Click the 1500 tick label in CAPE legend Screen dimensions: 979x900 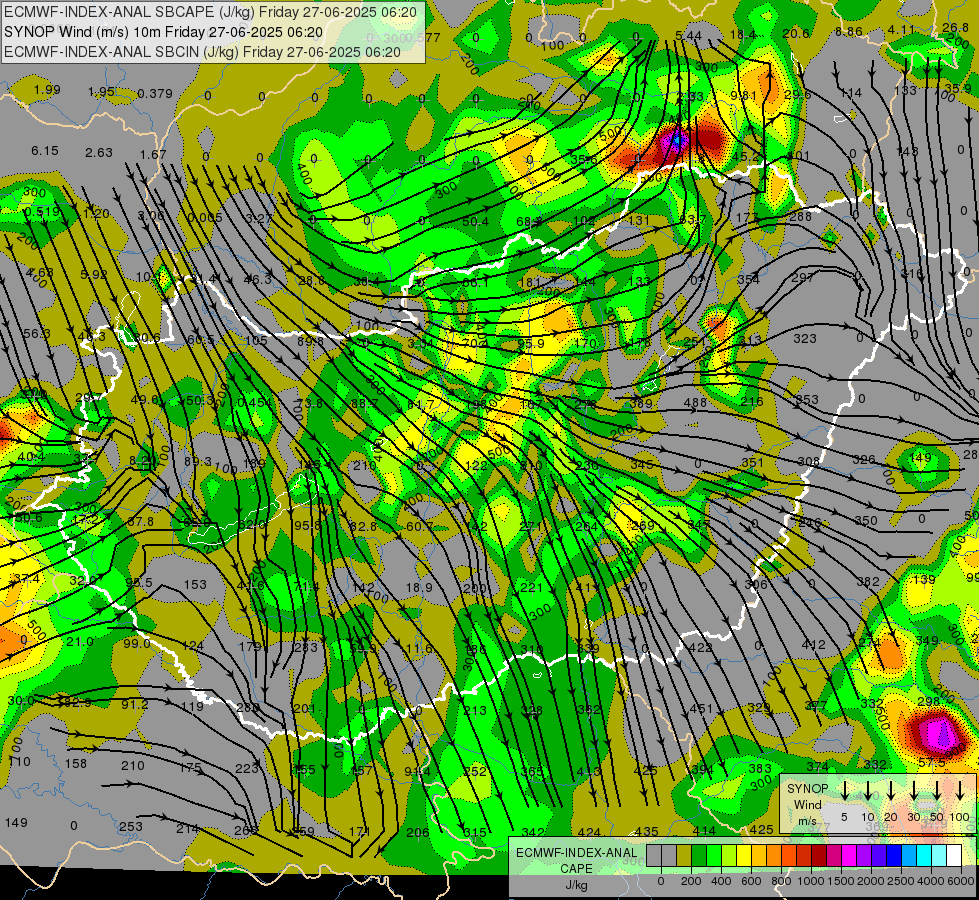pyautogui.click(x=841, y=881)
